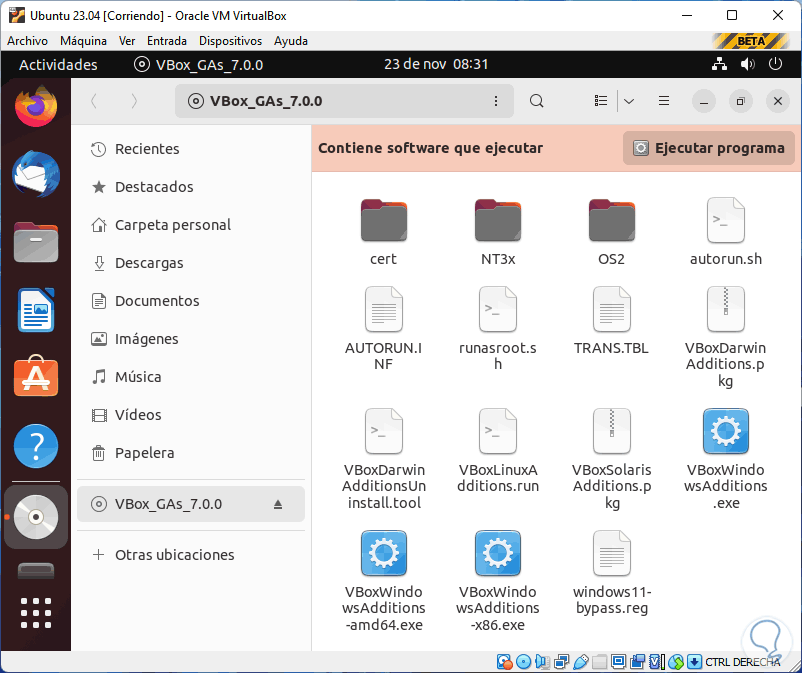Open Destacados in the sidebar

click(190, 187)
